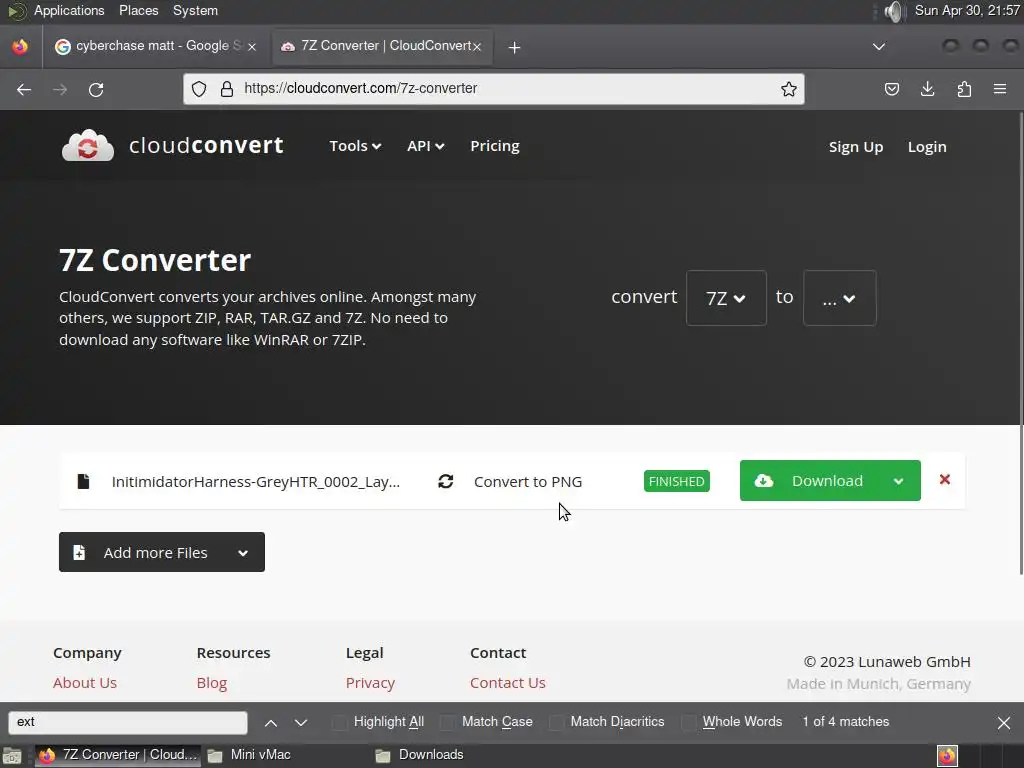Image resolution: width=1024 pixels, height=768 pixels.
Task: Click the Downloads taskbar item
Action: [419, 756]
